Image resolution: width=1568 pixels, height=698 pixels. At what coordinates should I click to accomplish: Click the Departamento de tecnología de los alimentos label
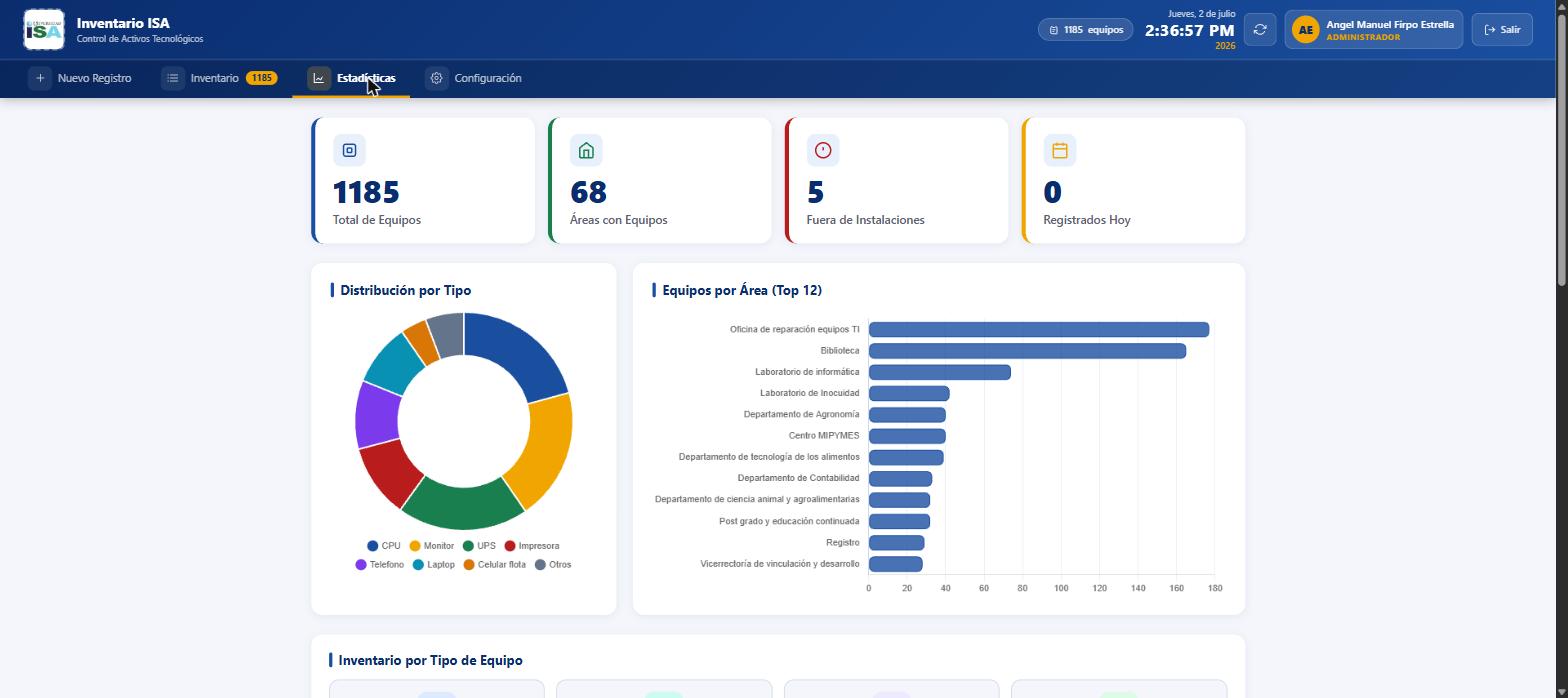tap(769, 457)
